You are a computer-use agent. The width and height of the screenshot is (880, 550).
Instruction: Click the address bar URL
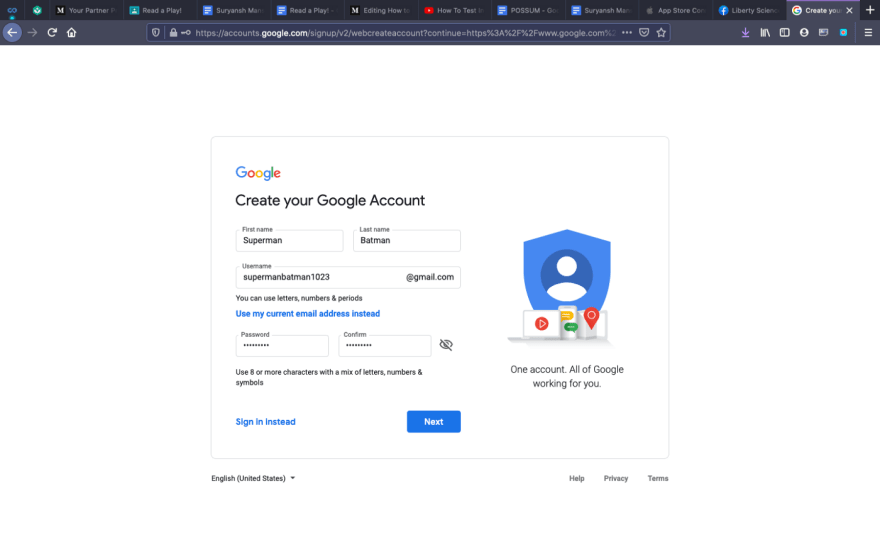pos(405,33)
